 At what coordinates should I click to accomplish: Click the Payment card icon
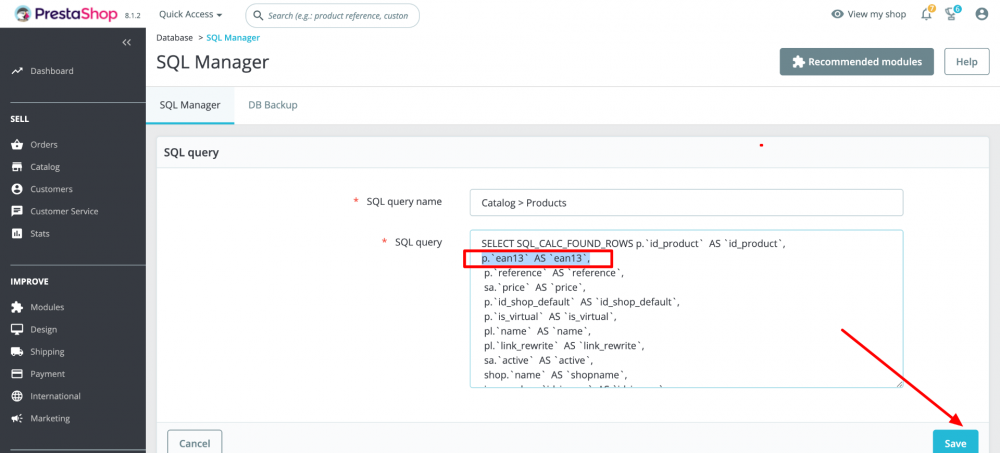tap(17, 374)
